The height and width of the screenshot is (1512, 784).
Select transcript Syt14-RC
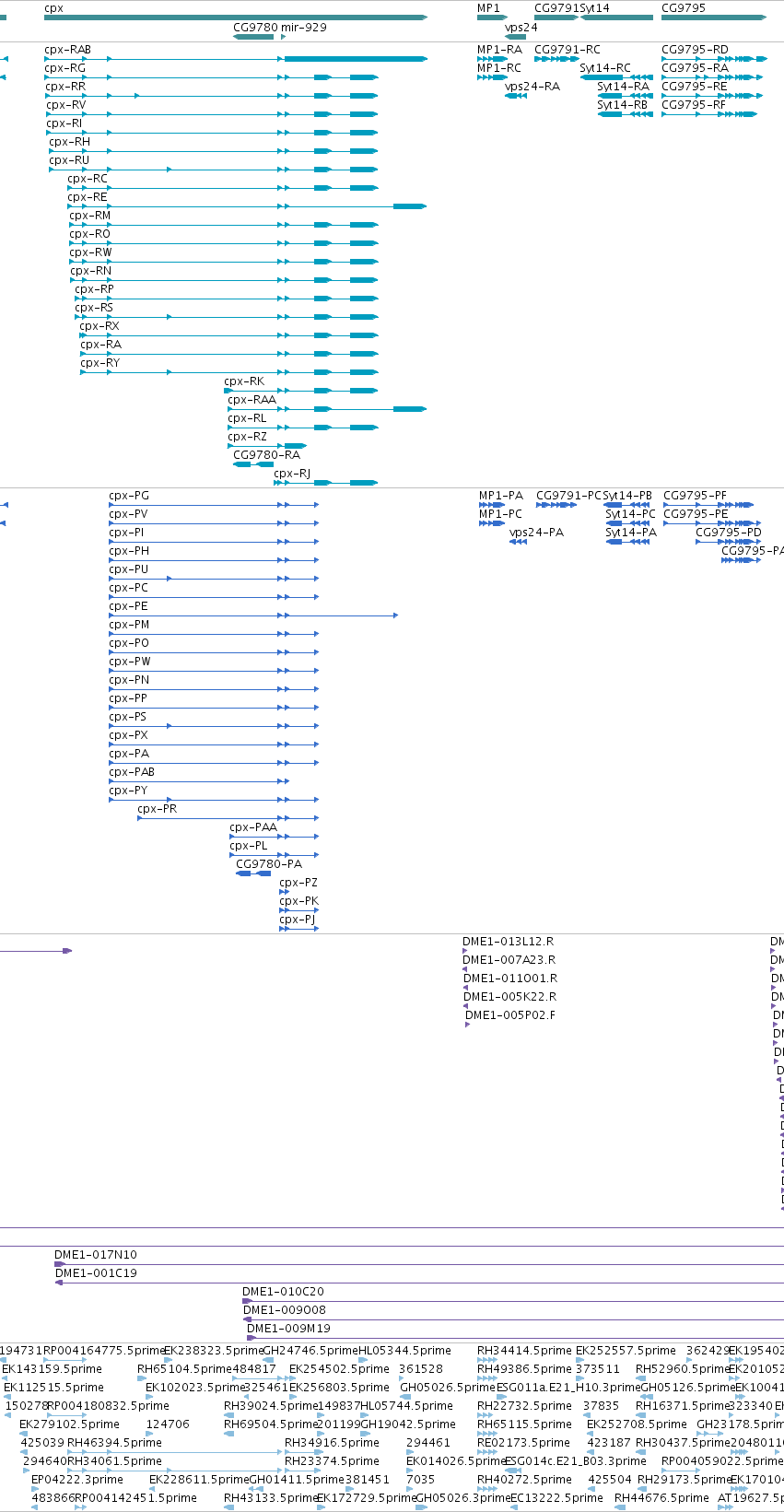pyautogui.click(x=605, y=68)
